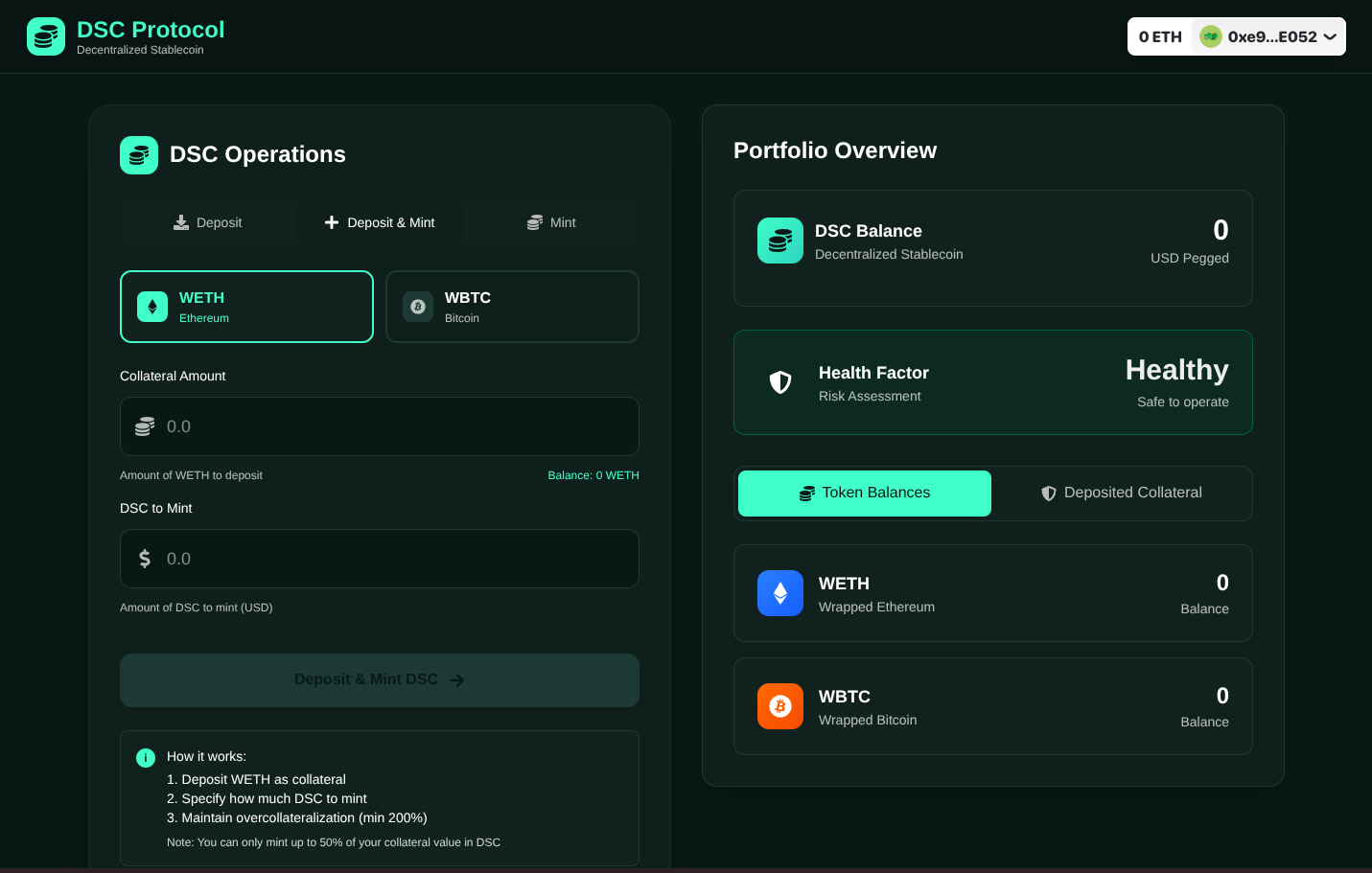Switch to the Mint tab

(551, 222)
